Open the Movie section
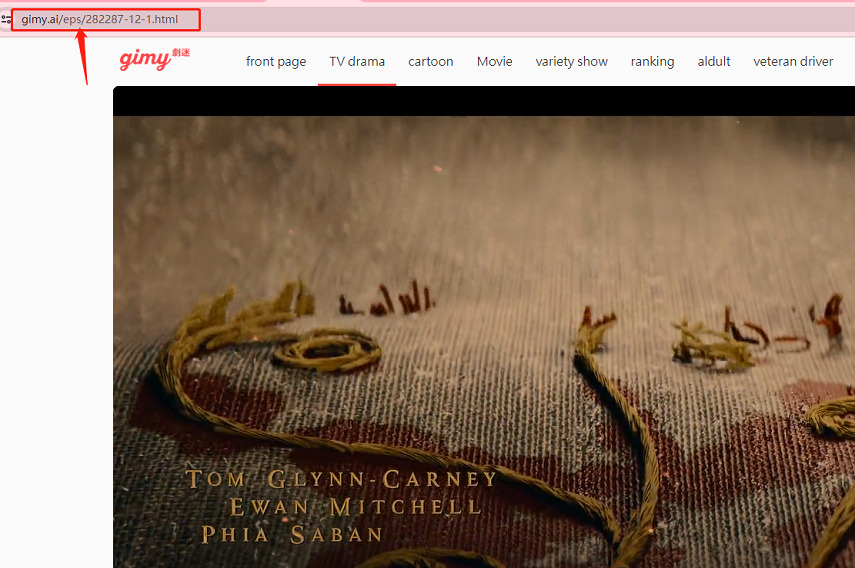The width and height of the screenshot is (855, 568). coord(495,62)
